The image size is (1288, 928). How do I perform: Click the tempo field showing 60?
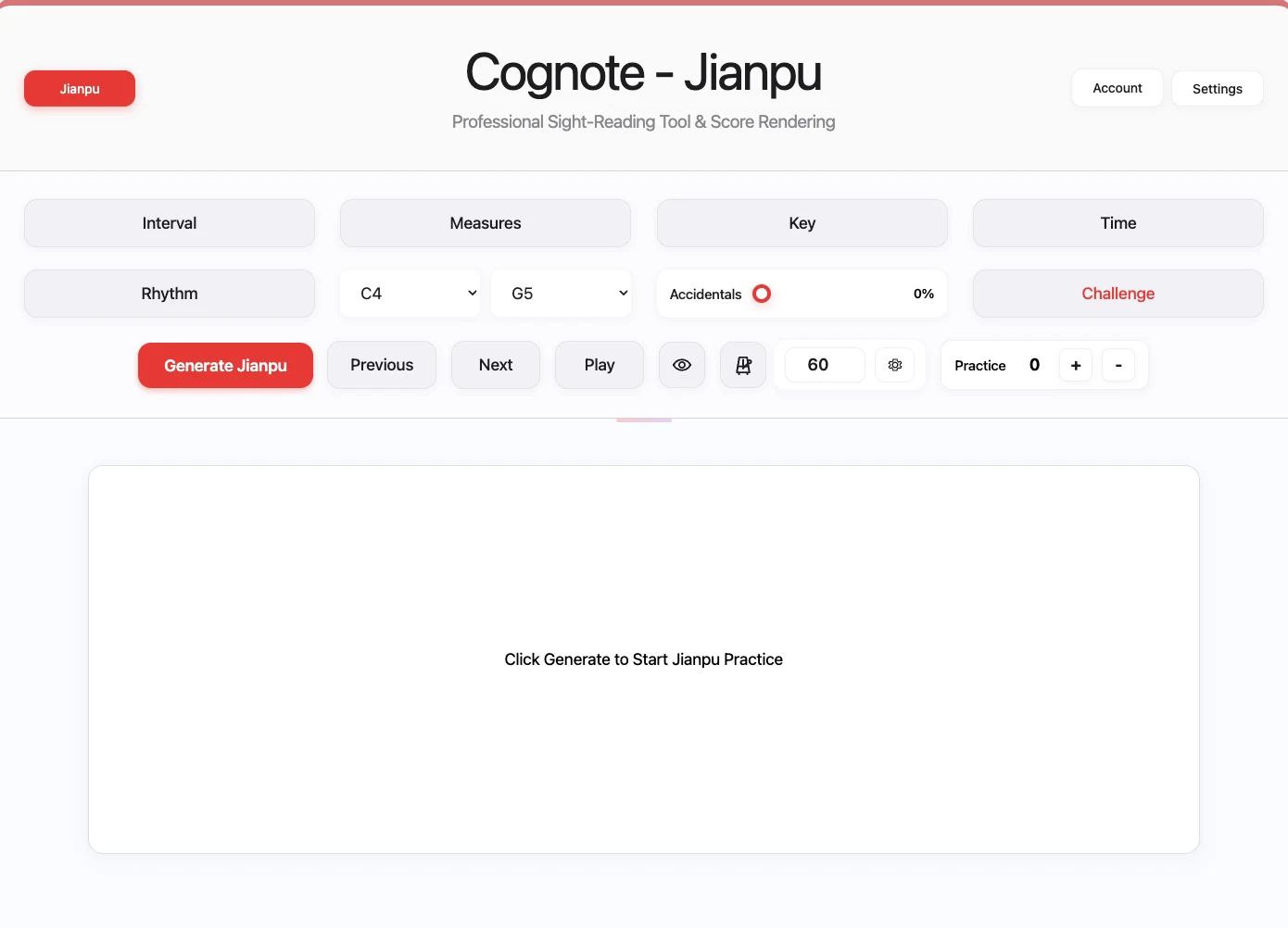(x=825, y=365)
